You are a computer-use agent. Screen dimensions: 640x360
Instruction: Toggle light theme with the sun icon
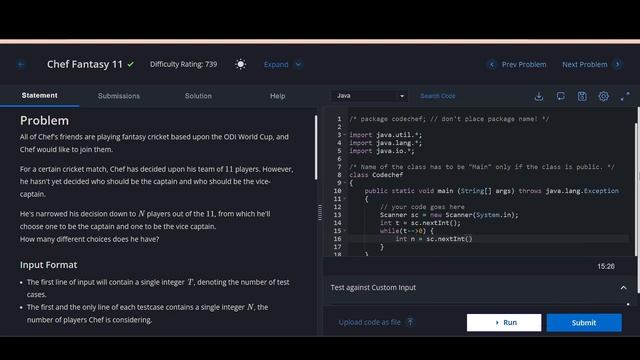(240, 64)
